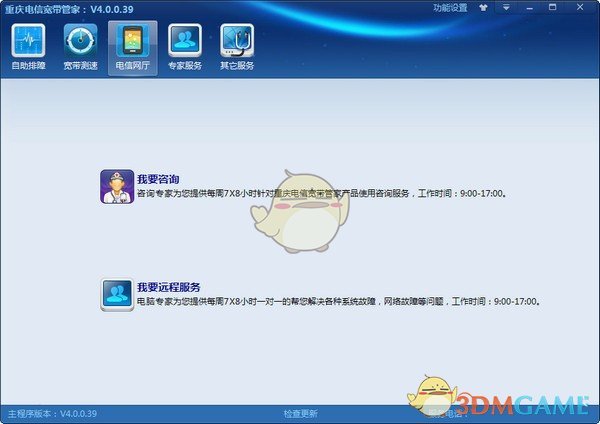600x424 pixels.
Task: Click the doctor avatar icon for 我要咨询
Action: click(117, 187)
